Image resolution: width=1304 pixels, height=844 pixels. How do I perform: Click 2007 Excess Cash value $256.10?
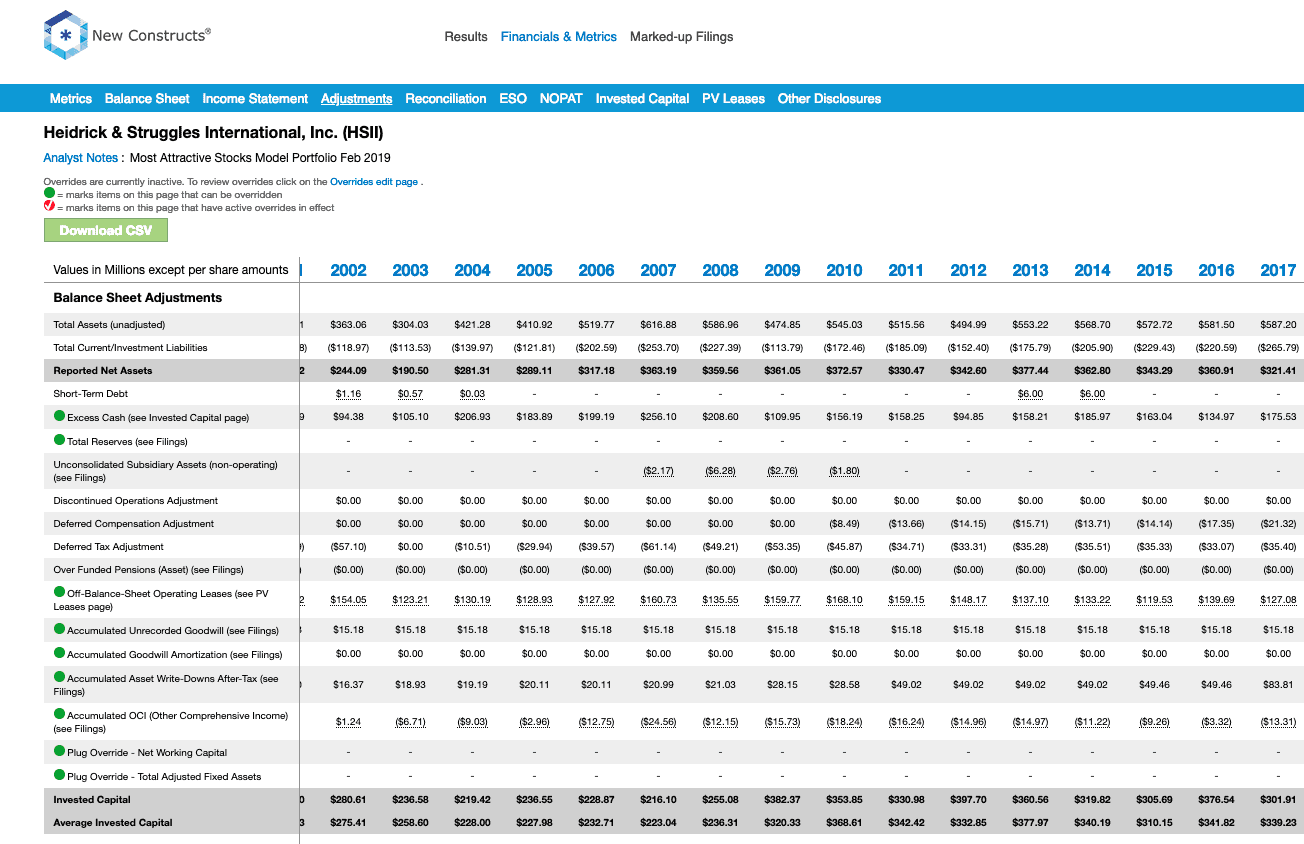659,417
